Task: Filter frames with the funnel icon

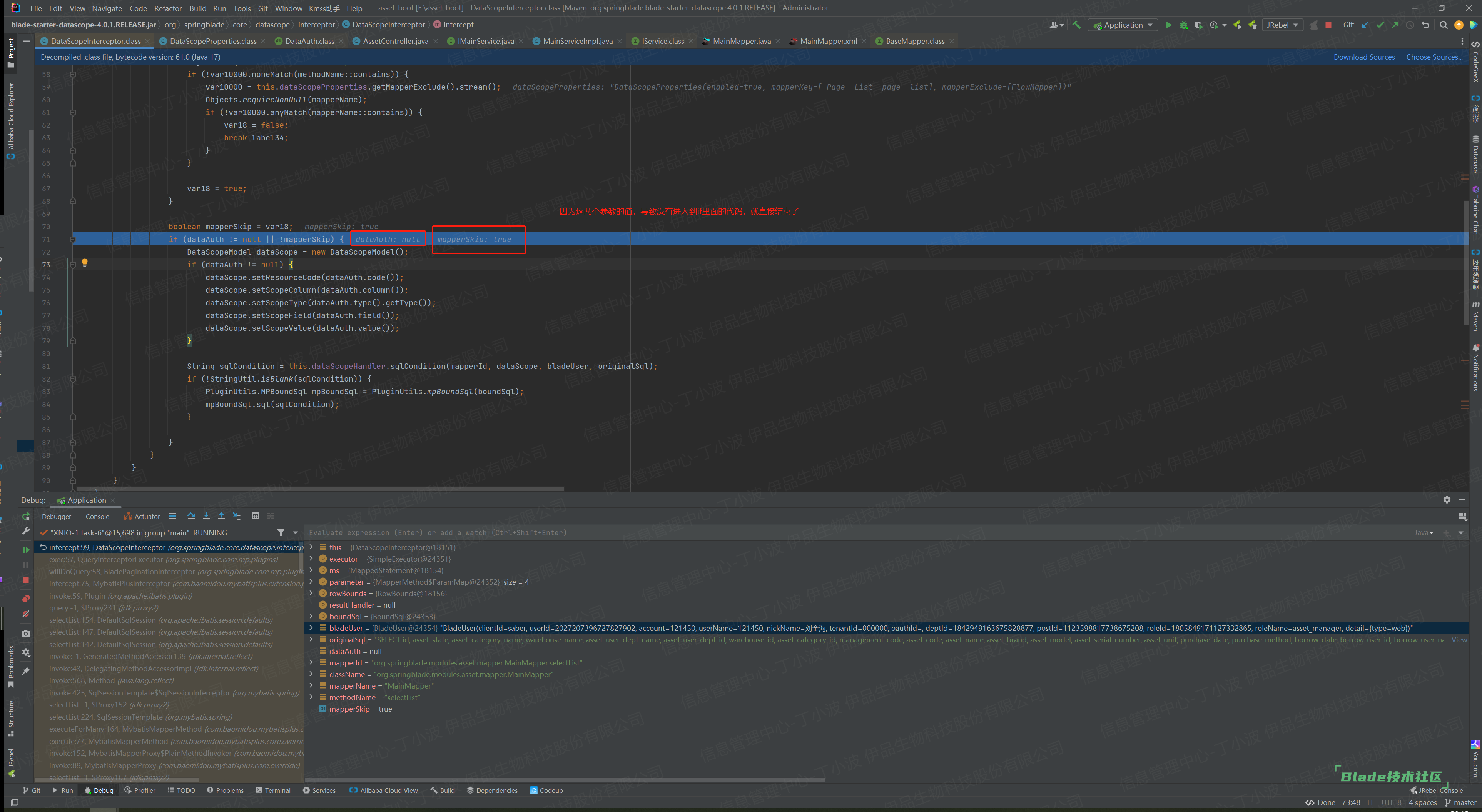Action: click(x=281, y=532)
